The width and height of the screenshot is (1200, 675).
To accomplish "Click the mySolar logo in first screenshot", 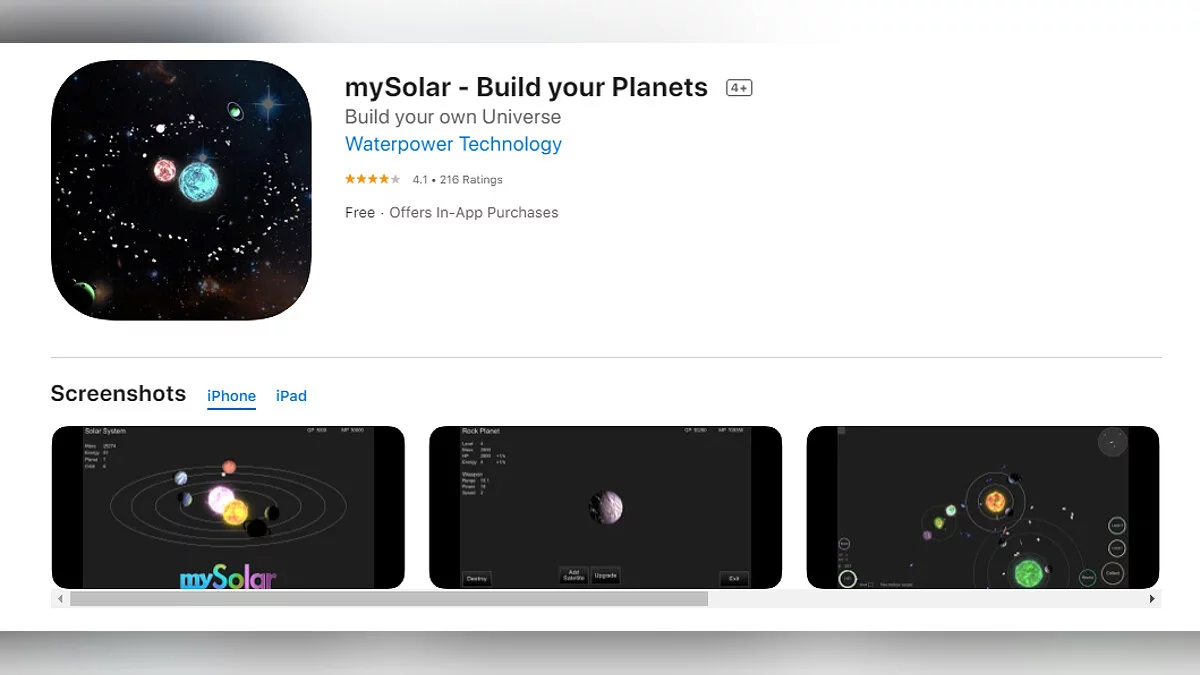I will (228, 579).
